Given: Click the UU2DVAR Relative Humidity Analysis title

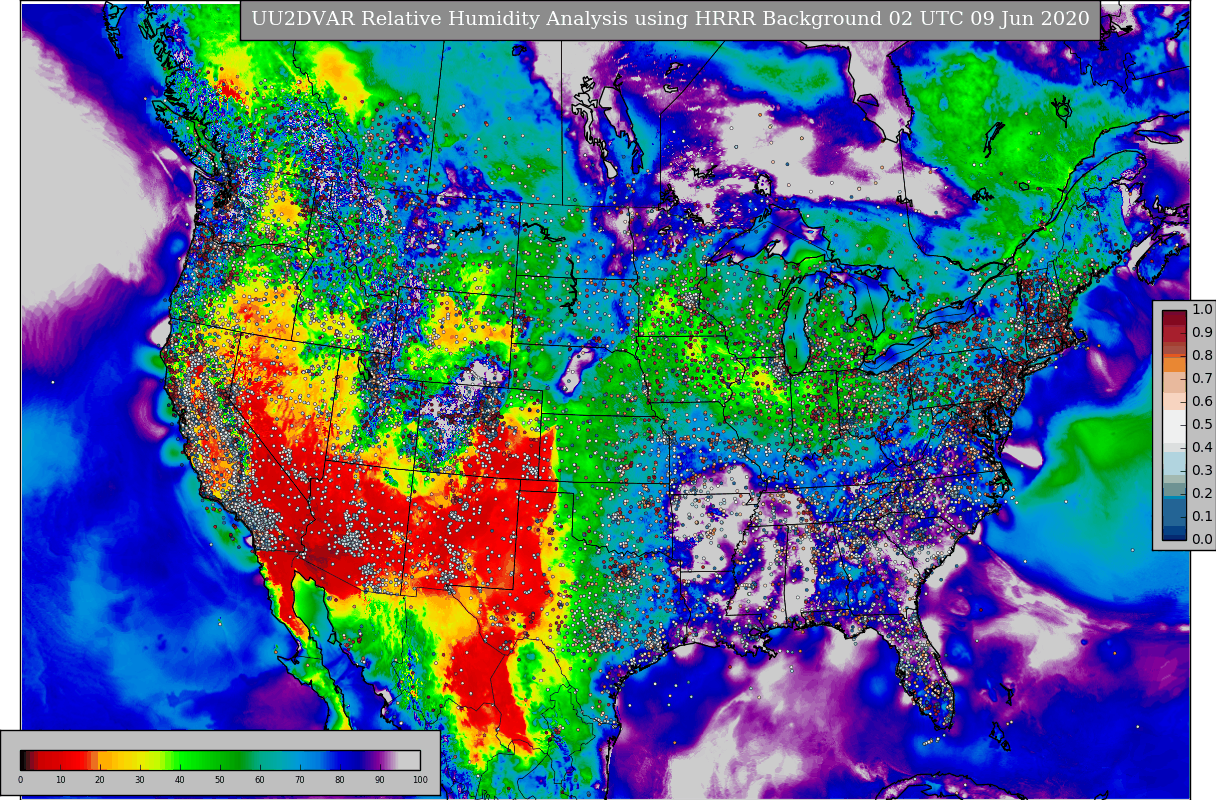Looking at the screenshot, I should tap(670, 19).
